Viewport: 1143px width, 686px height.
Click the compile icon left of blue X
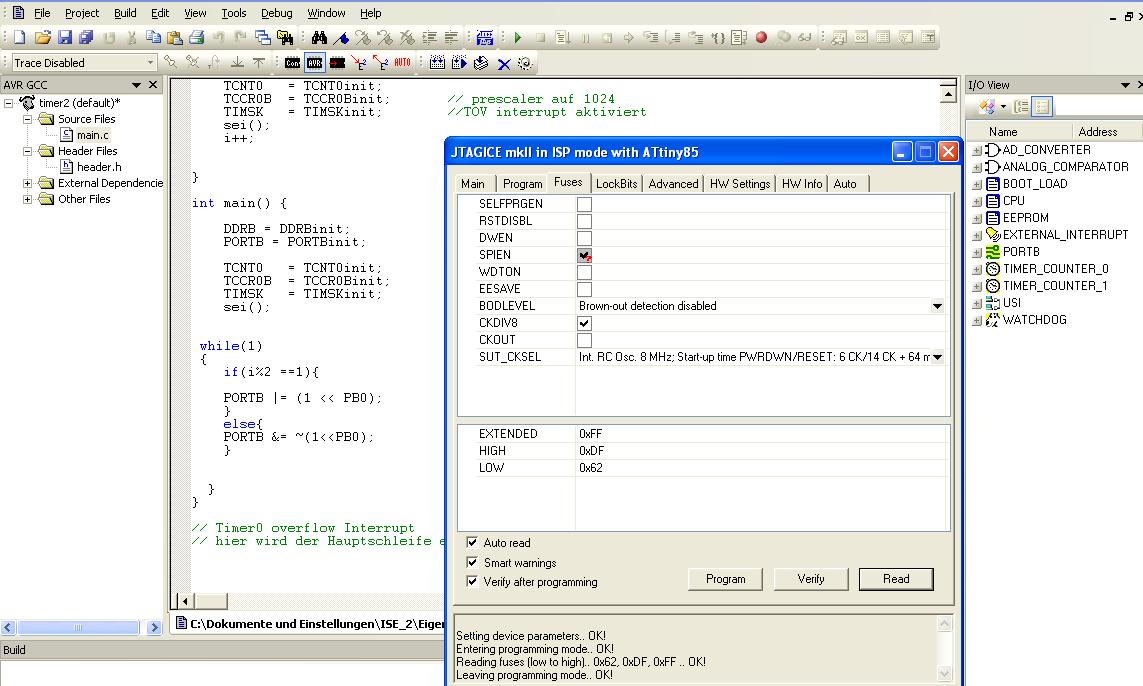tap(481, 63)
